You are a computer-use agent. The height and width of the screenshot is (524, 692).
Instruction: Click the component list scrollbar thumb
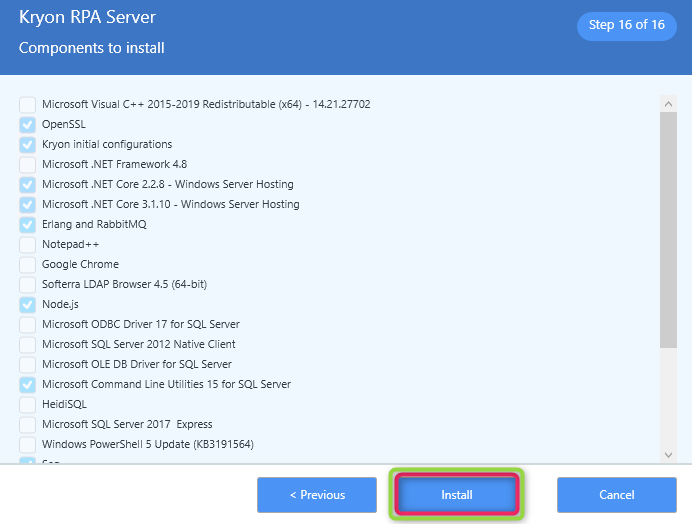pyautogui.click(x=668, y=230)
